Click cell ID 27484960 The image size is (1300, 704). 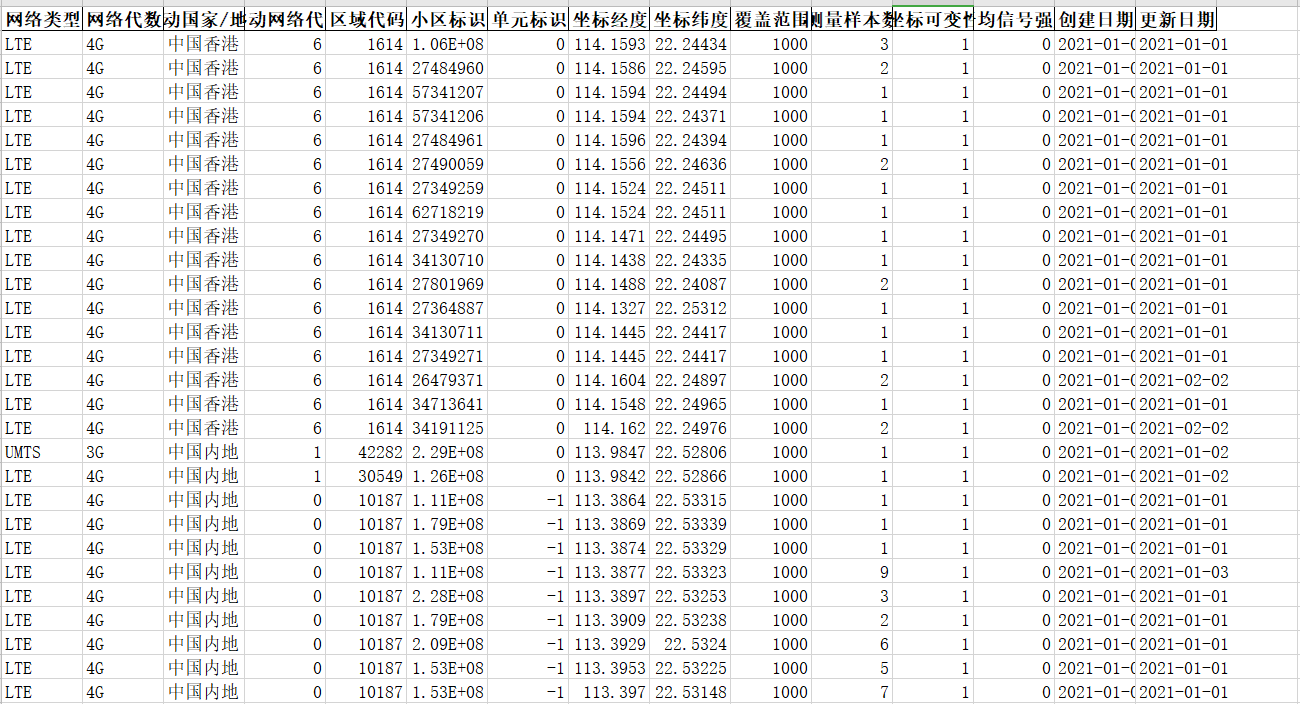[x=447, y=68]
